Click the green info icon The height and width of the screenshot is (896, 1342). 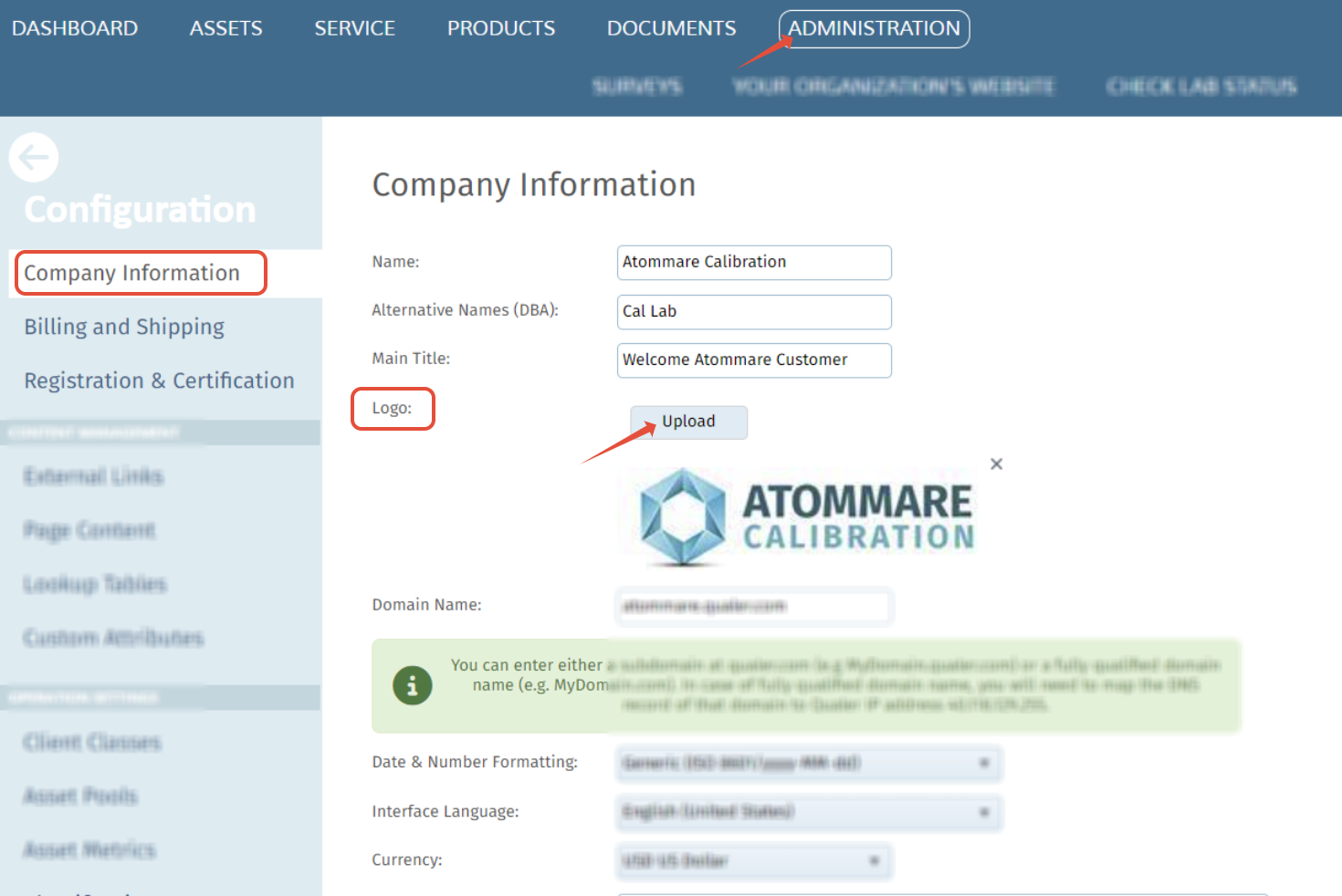point(413,684)
